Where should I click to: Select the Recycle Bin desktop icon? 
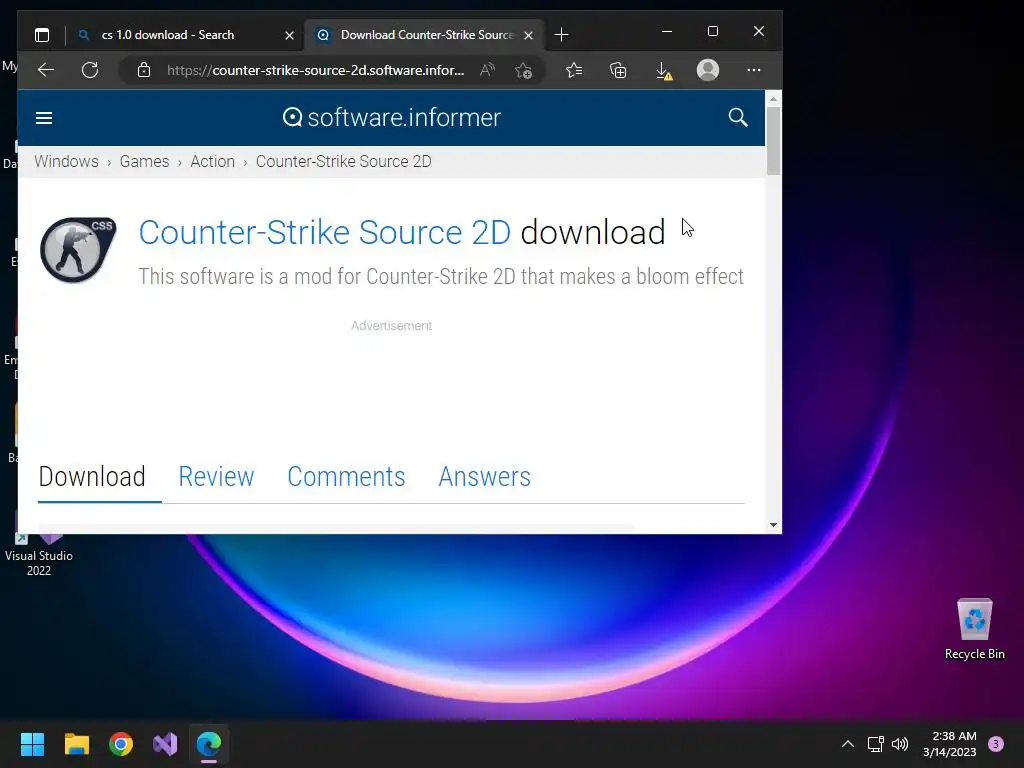point(974,629)
